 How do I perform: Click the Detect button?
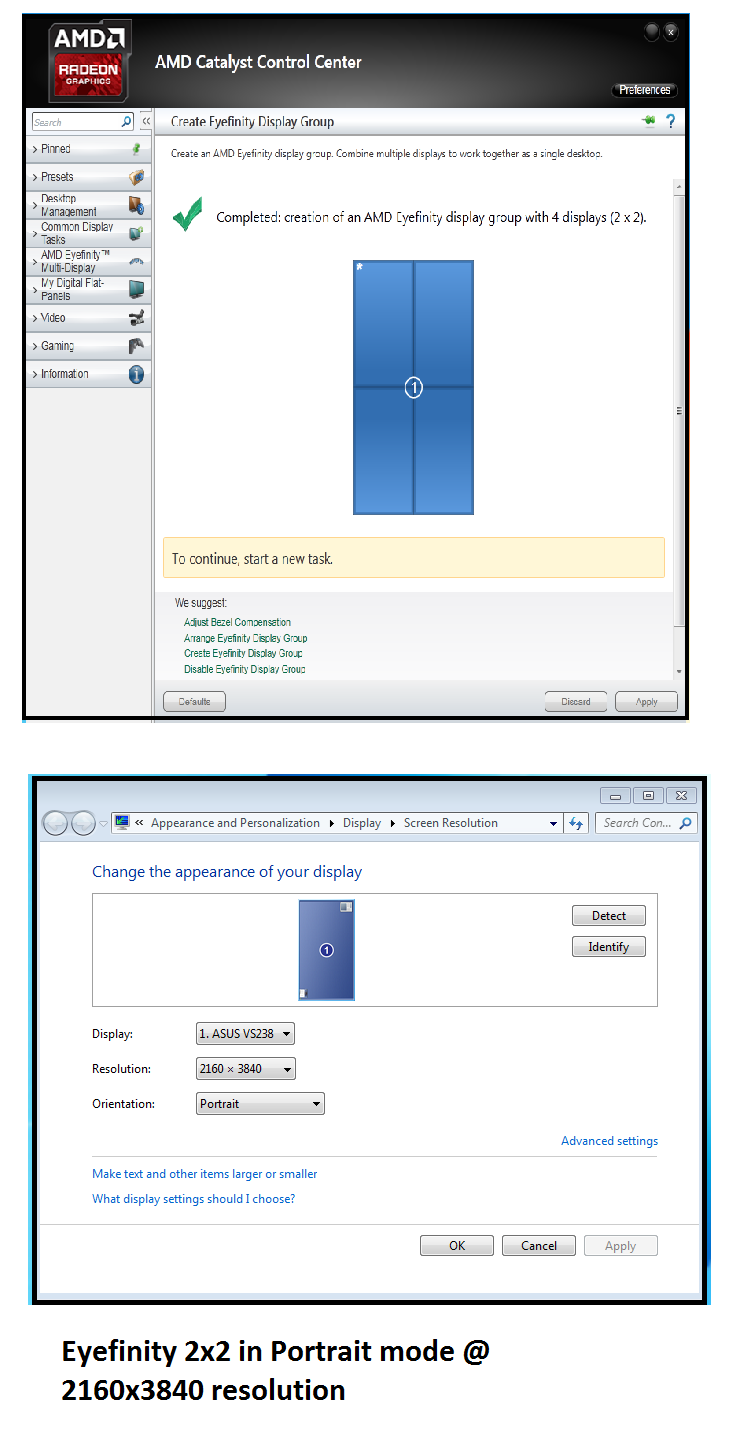click(609, 916)
